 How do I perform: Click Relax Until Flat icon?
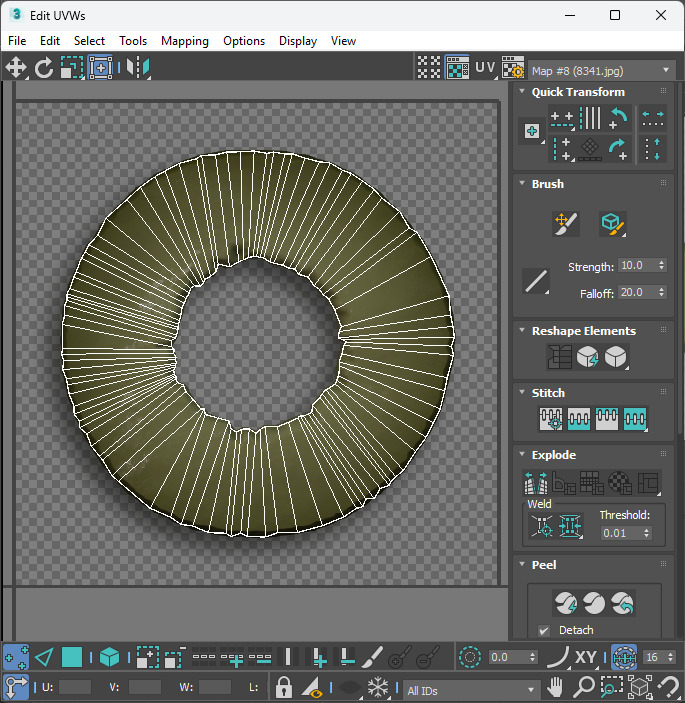[x=587, y=357]
